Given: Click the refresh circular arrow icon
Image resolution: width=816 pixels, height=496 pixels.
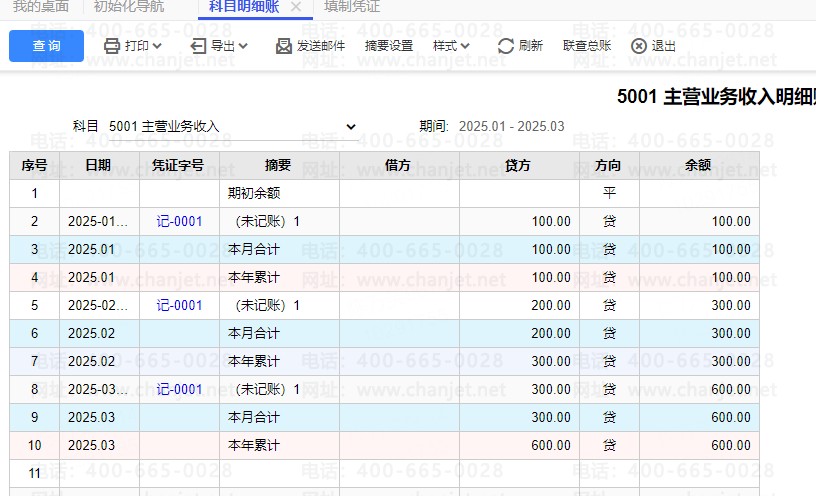Looking at the screenshot, I should [506, 46].
